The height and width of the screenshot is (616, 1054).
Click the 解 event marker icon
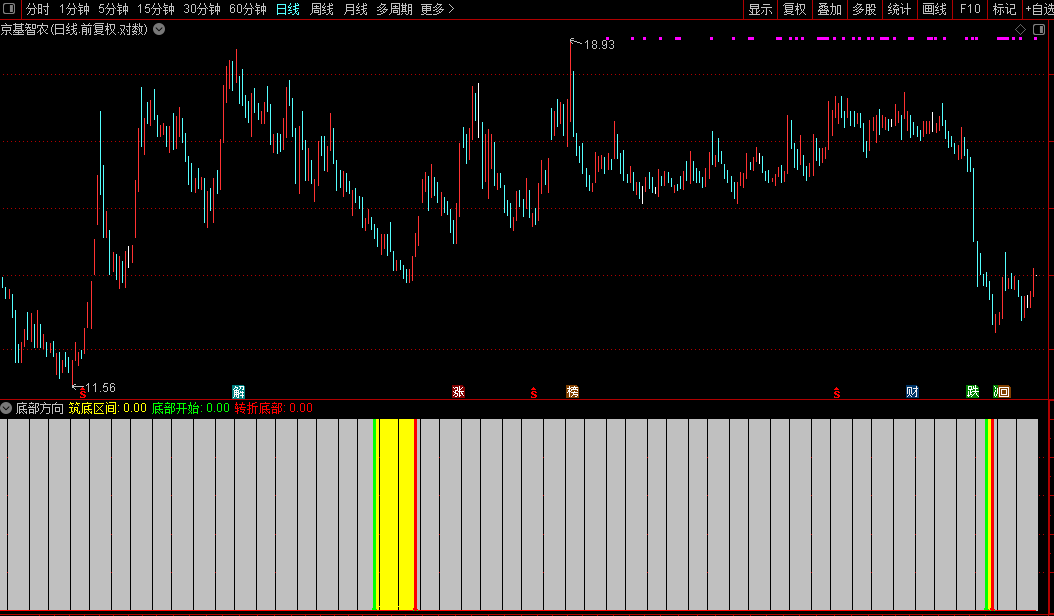pos(239,392)
